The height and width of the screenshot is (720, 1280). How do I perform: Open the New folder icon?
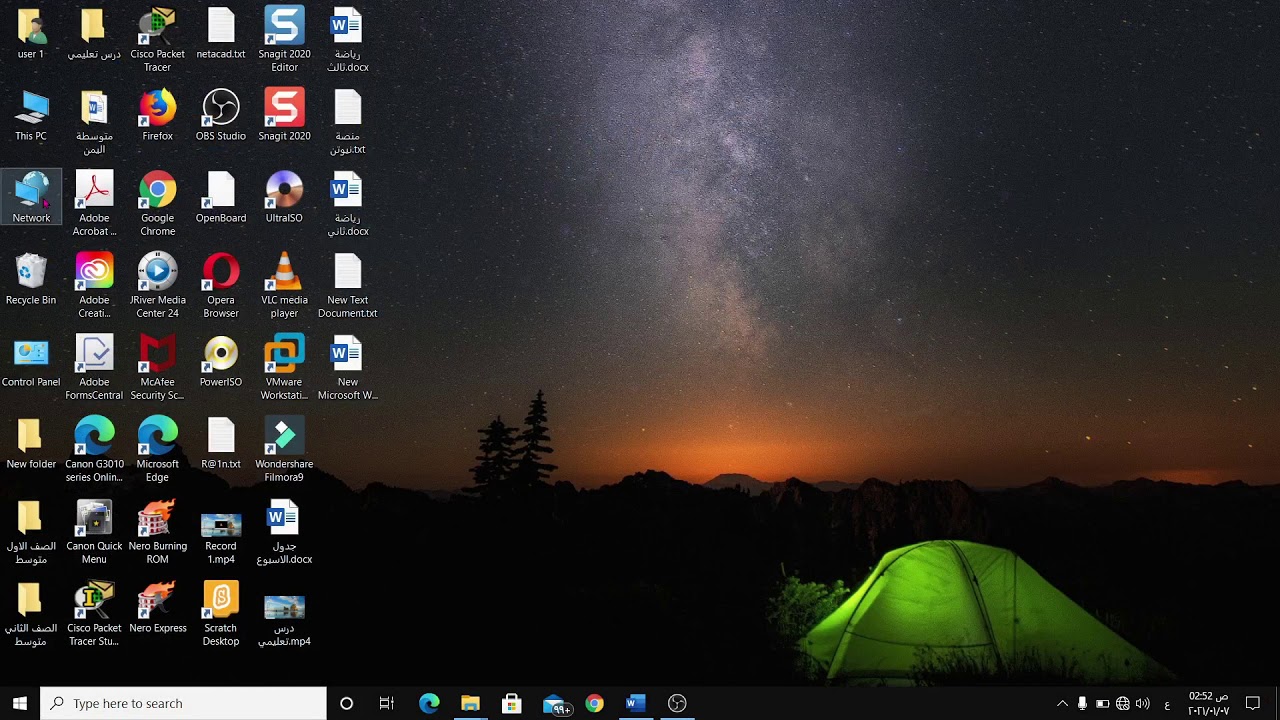(x=31, y=443)
